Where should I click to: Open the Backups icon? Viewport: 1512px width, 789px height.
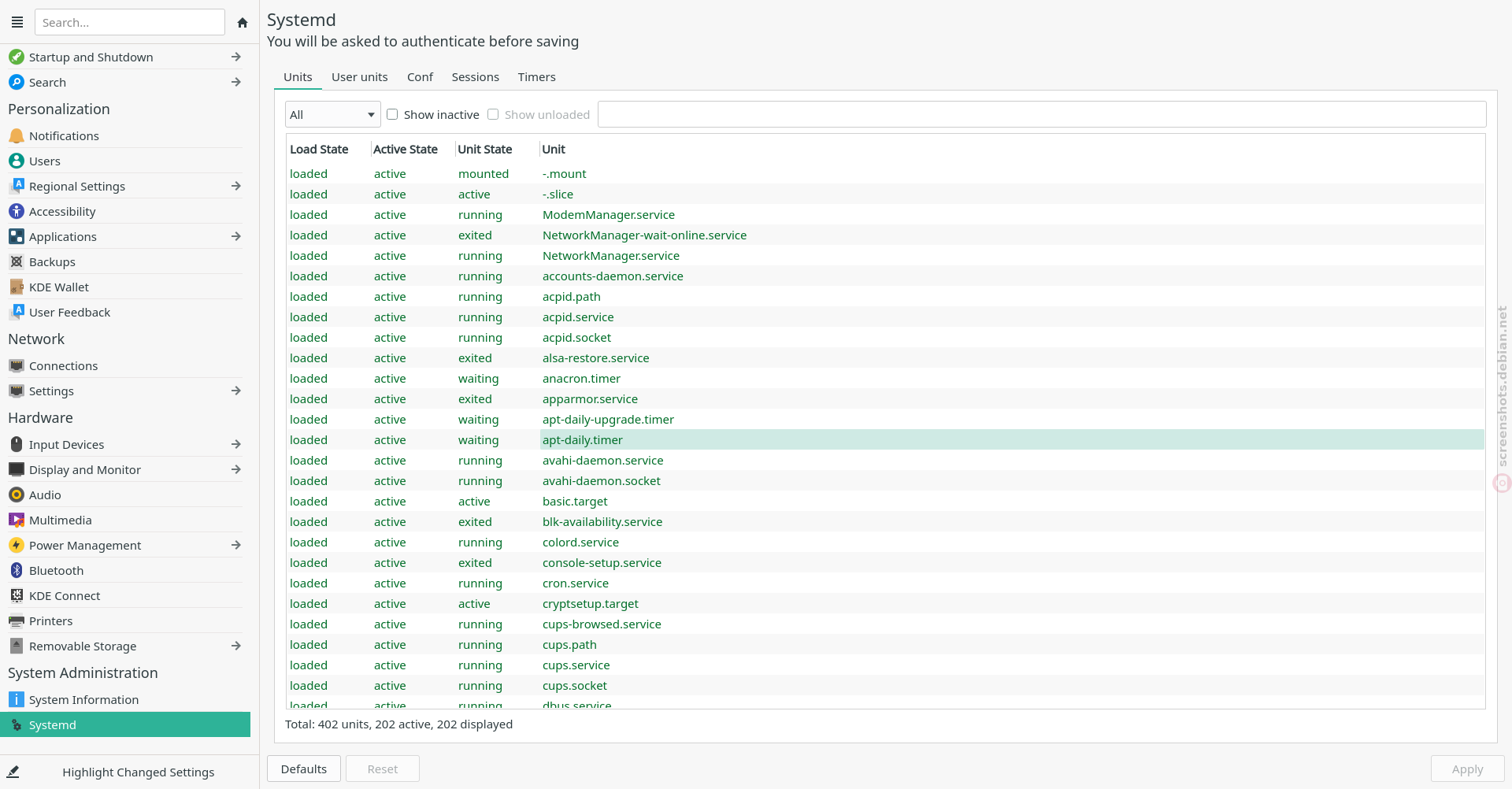[17, 261]
